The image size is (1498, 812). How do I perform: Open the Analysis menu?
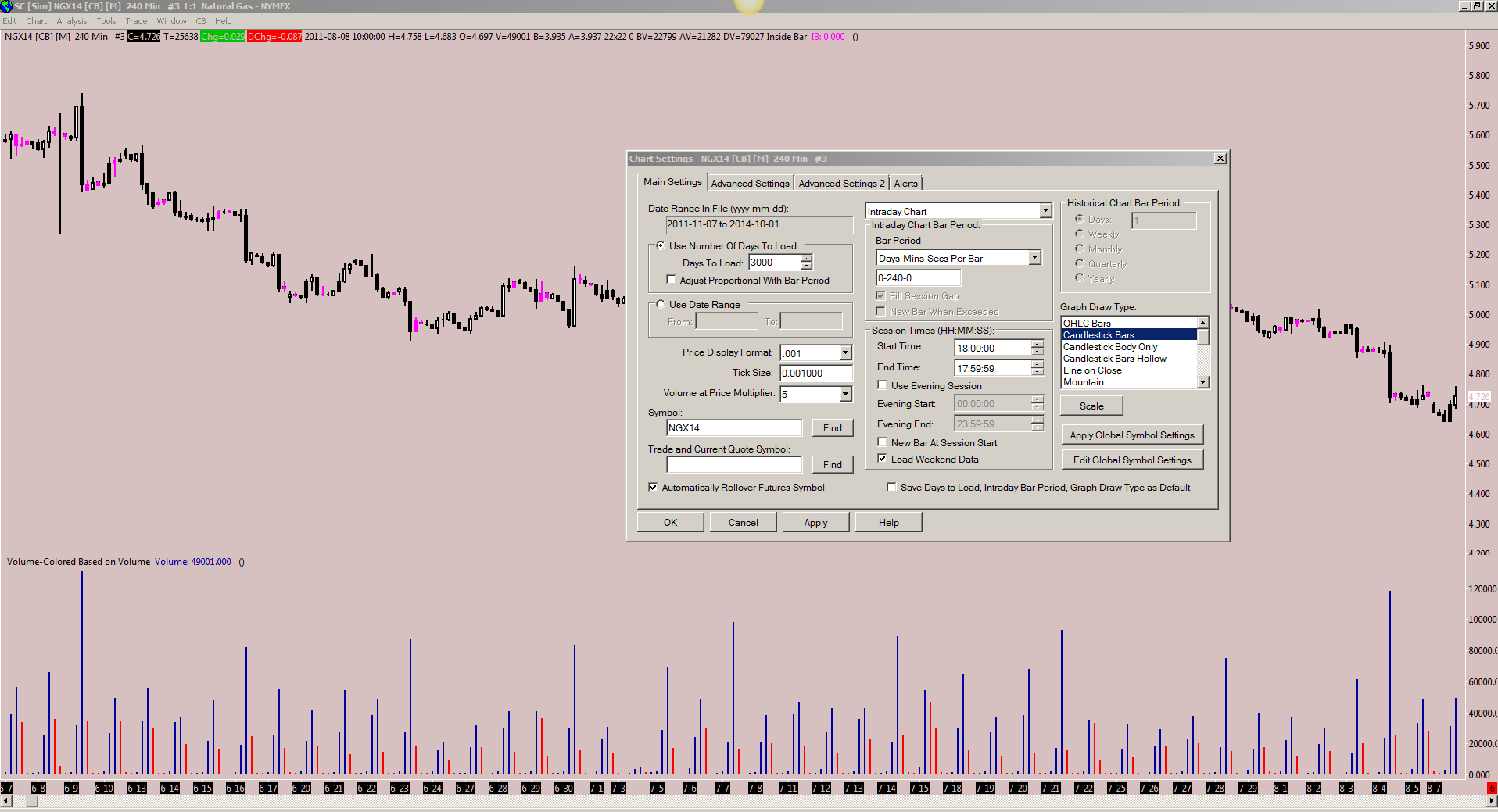[71, 21]
